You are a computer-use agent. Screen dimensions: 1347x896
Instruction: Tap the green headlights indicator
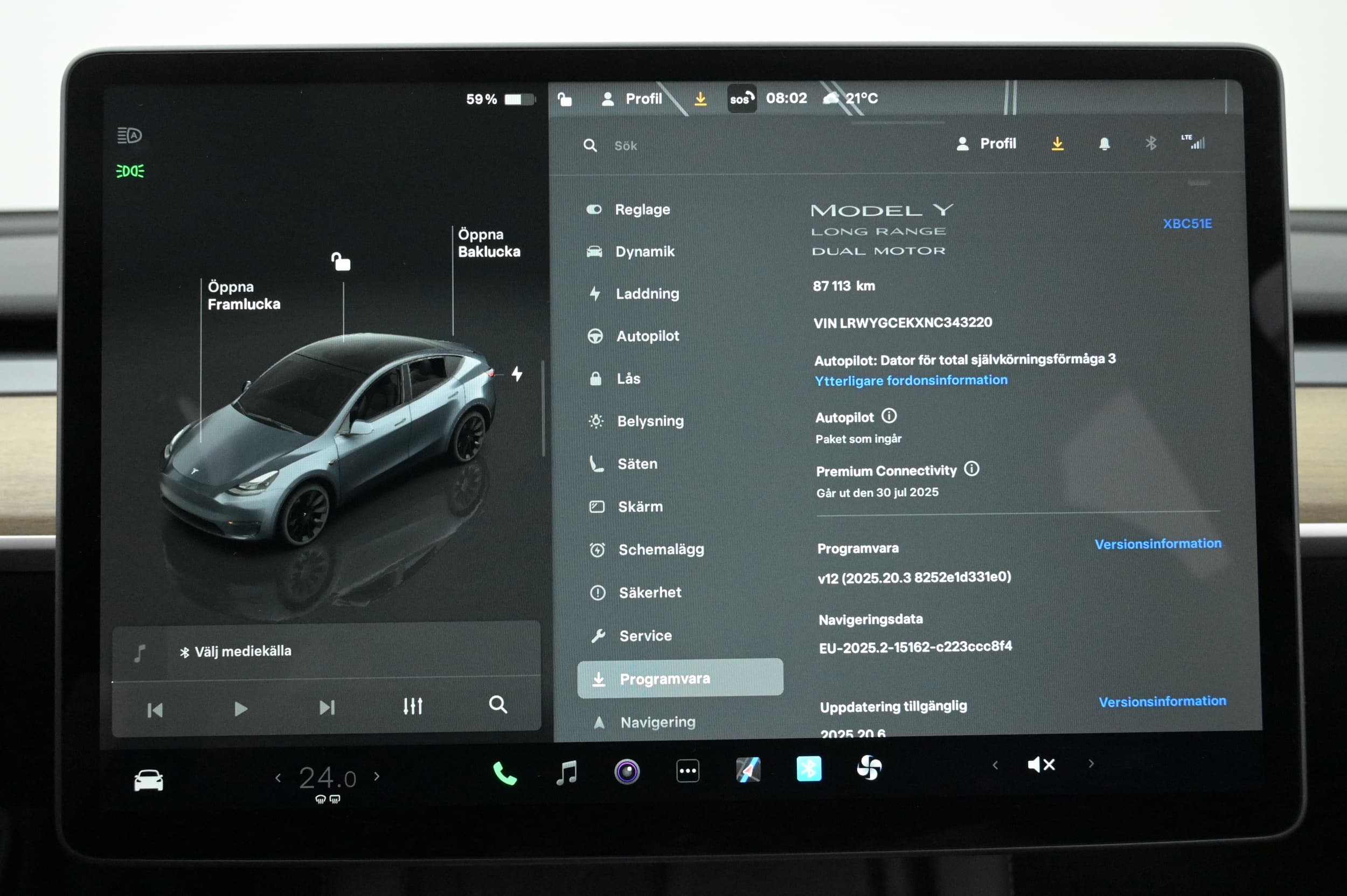(x=130, y=171)
